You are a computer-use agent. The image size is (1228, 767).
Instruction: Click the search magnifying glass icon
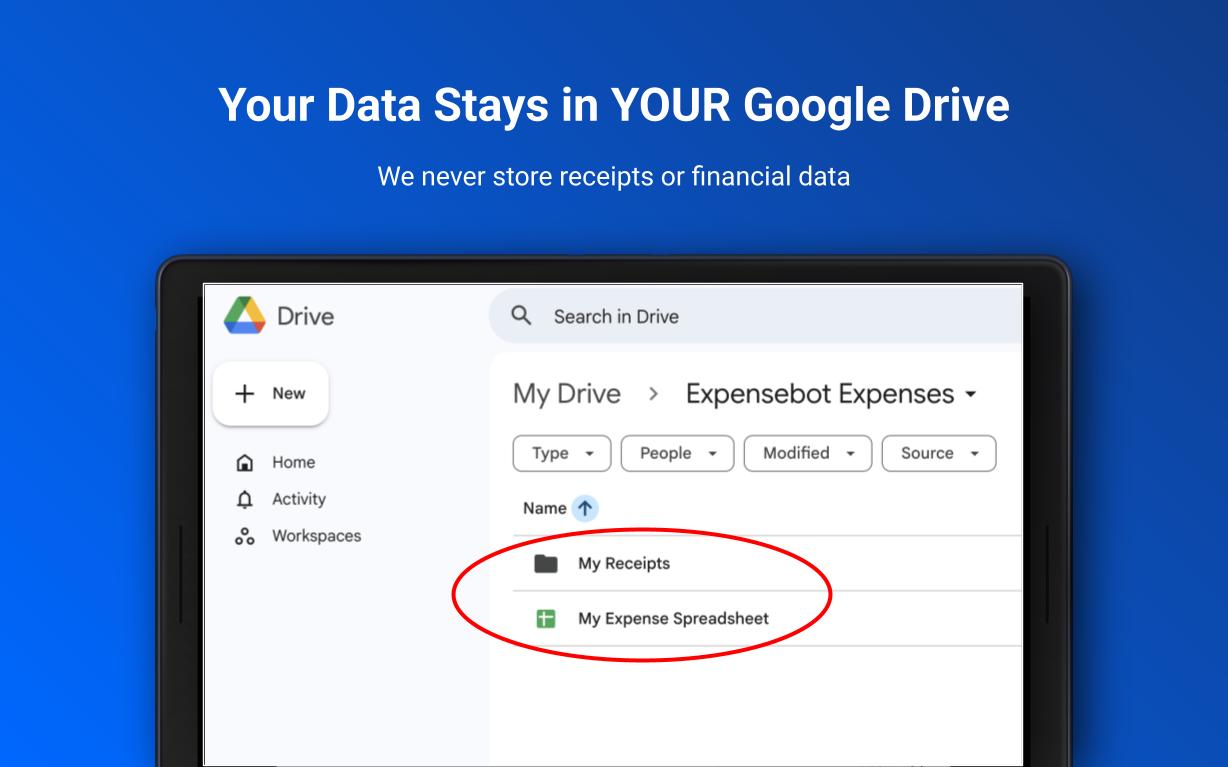coord(521,315)
